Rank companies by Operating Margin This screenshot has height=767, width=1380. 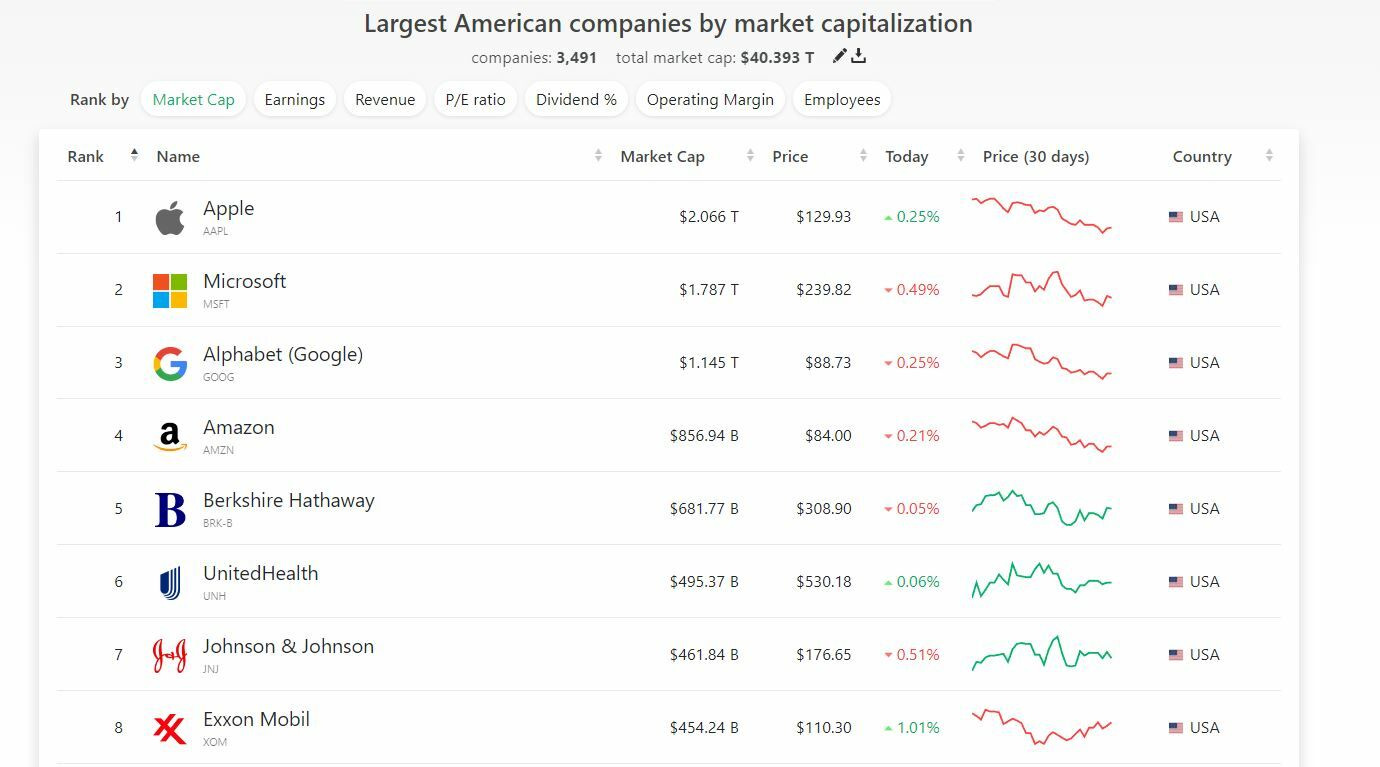click(x=710, y=100)
